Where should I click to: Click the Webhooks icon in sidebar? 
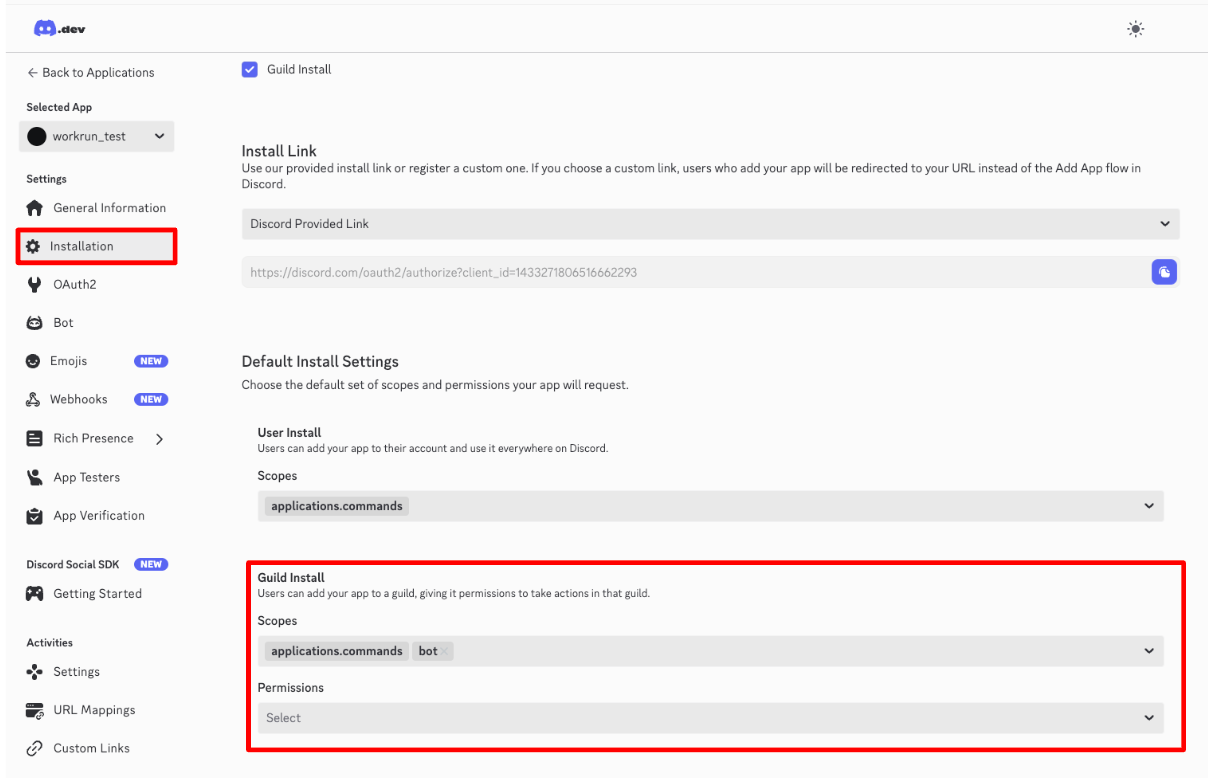[x=33, y=400]
